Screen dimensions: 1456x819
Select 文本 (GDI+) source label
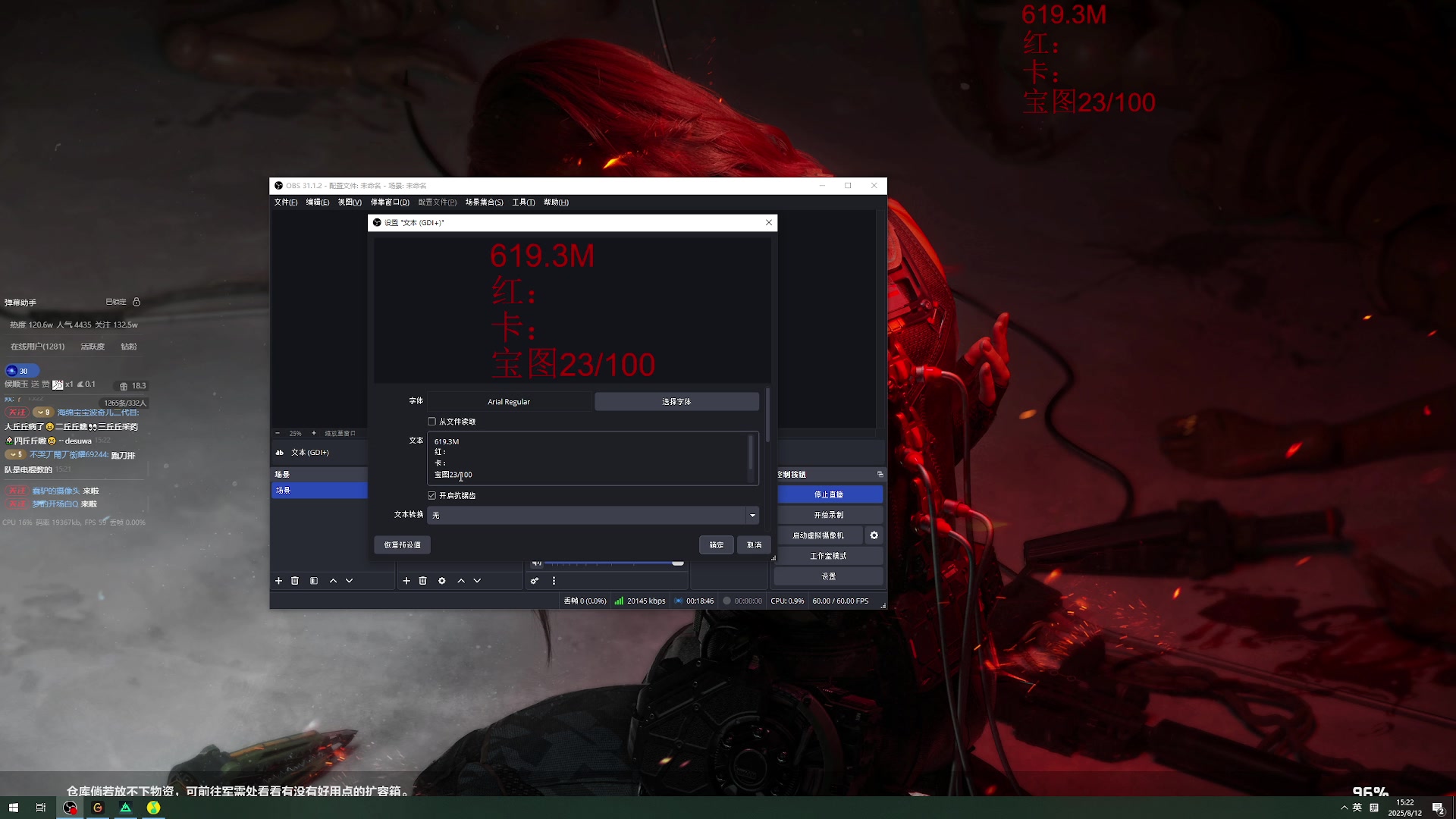click(310, 453)
